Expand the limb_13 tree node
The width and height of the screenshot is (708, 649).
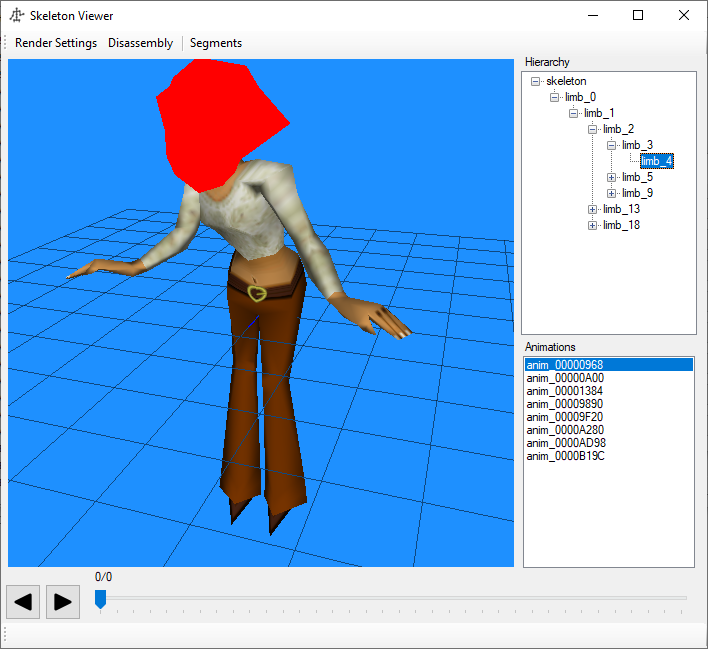(x=593, y=209)
